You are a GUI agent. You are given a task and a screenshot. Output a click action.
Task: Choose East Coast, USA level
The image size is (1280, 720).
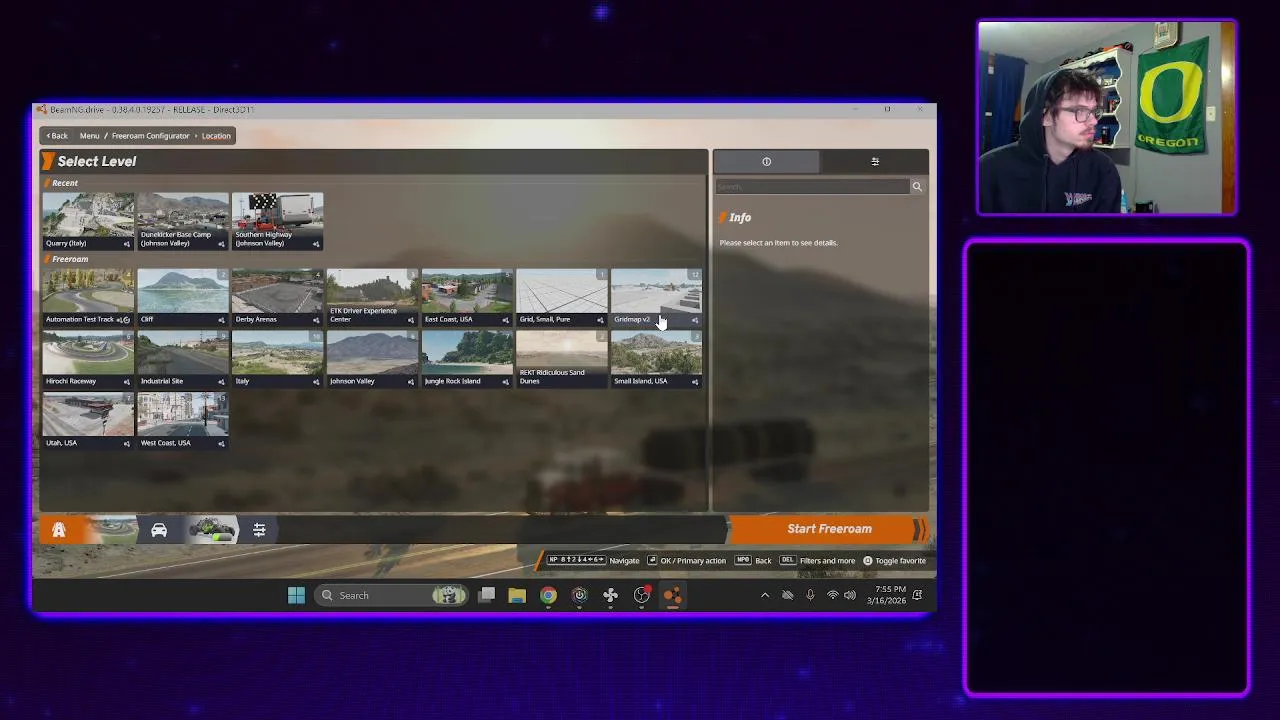pyautogui.click(x=467, y=297)
